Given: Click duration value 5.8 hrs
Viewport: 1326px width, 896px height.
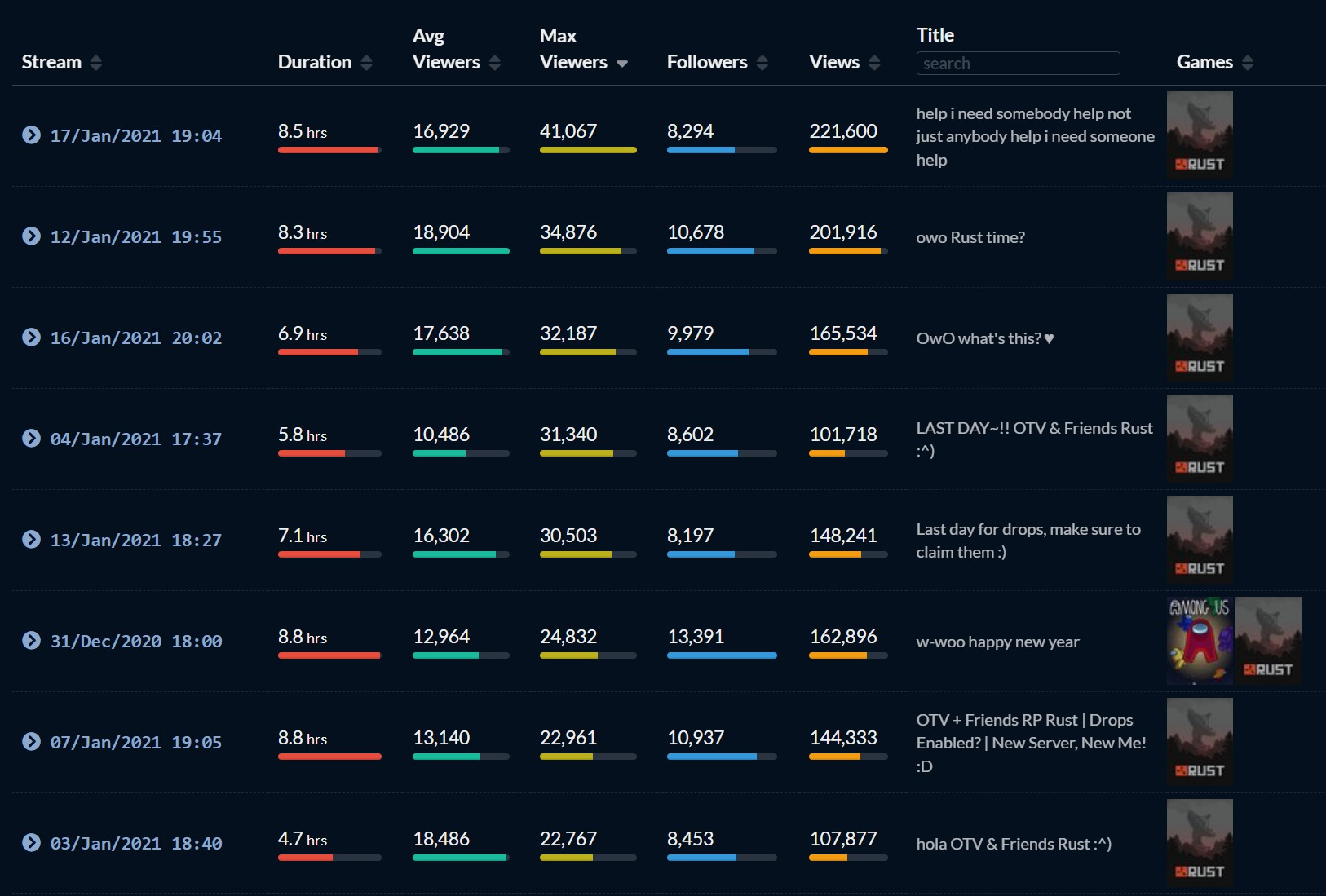Looking at the screenshot, I should (x=303, y=435).
